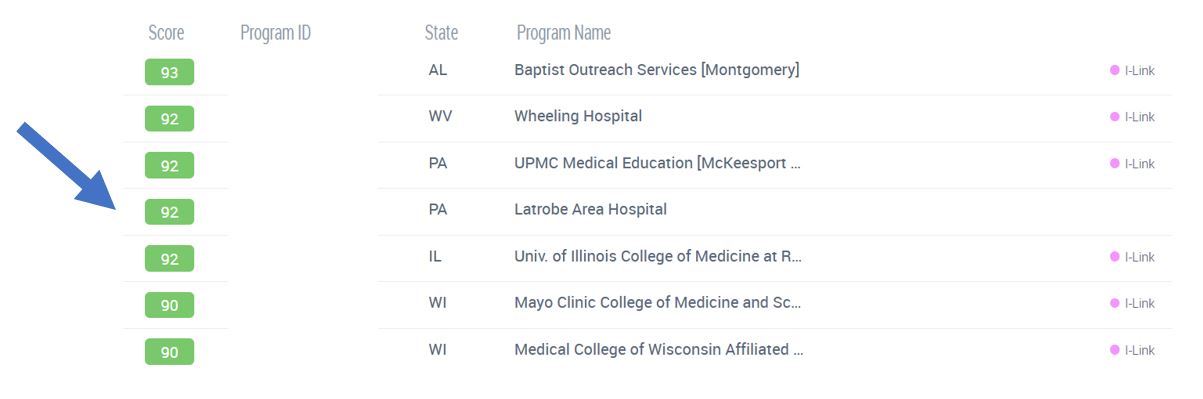Image resolution: width=1203 pixels, height=399 pixels.
Task: Open Baptist Outreach Services [Montgomery] program
Action: pyautogui.click(x=656, y=70)
